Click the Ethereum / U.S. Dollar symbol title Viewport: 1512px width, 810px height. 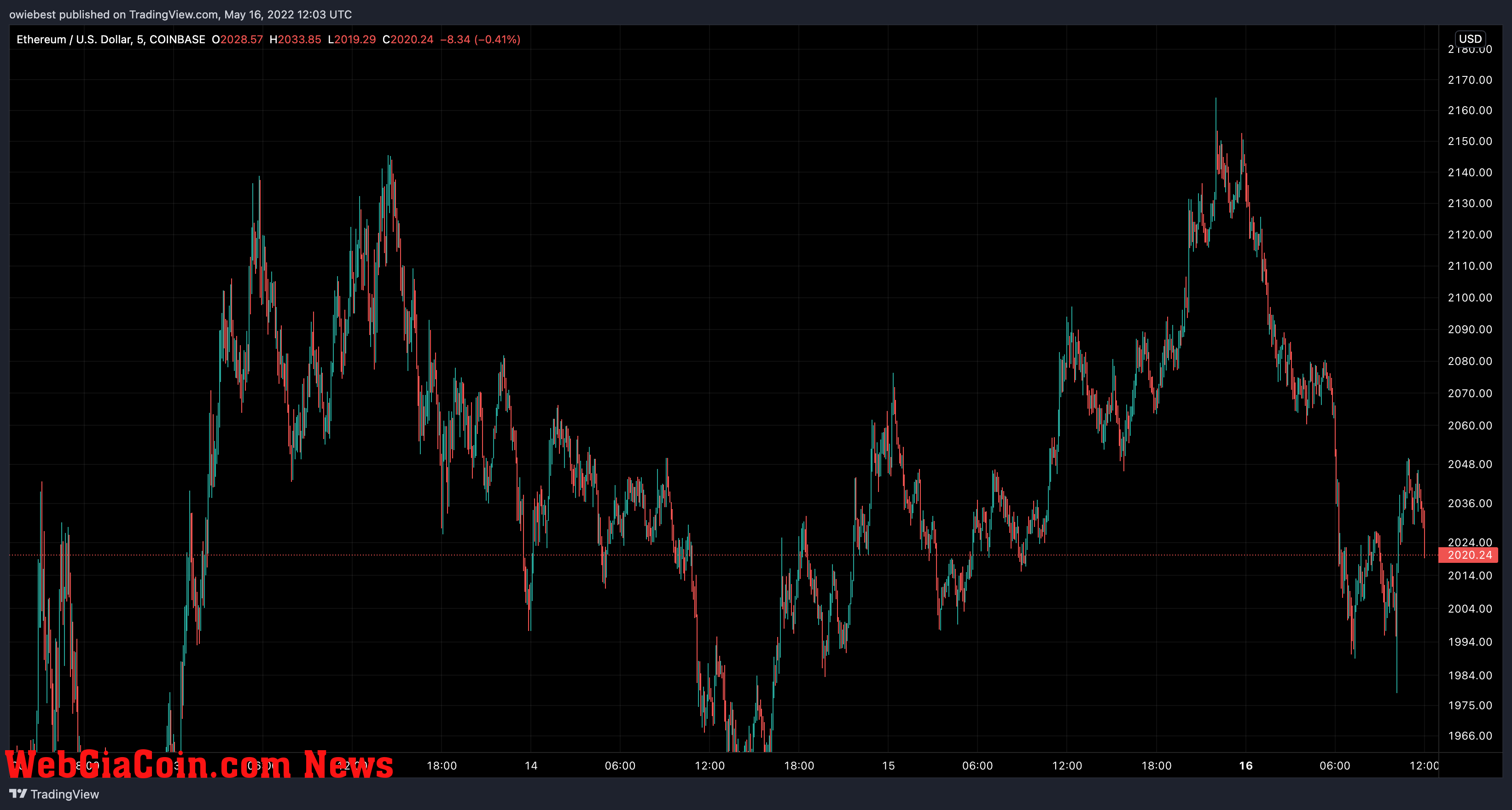(111, 39)
